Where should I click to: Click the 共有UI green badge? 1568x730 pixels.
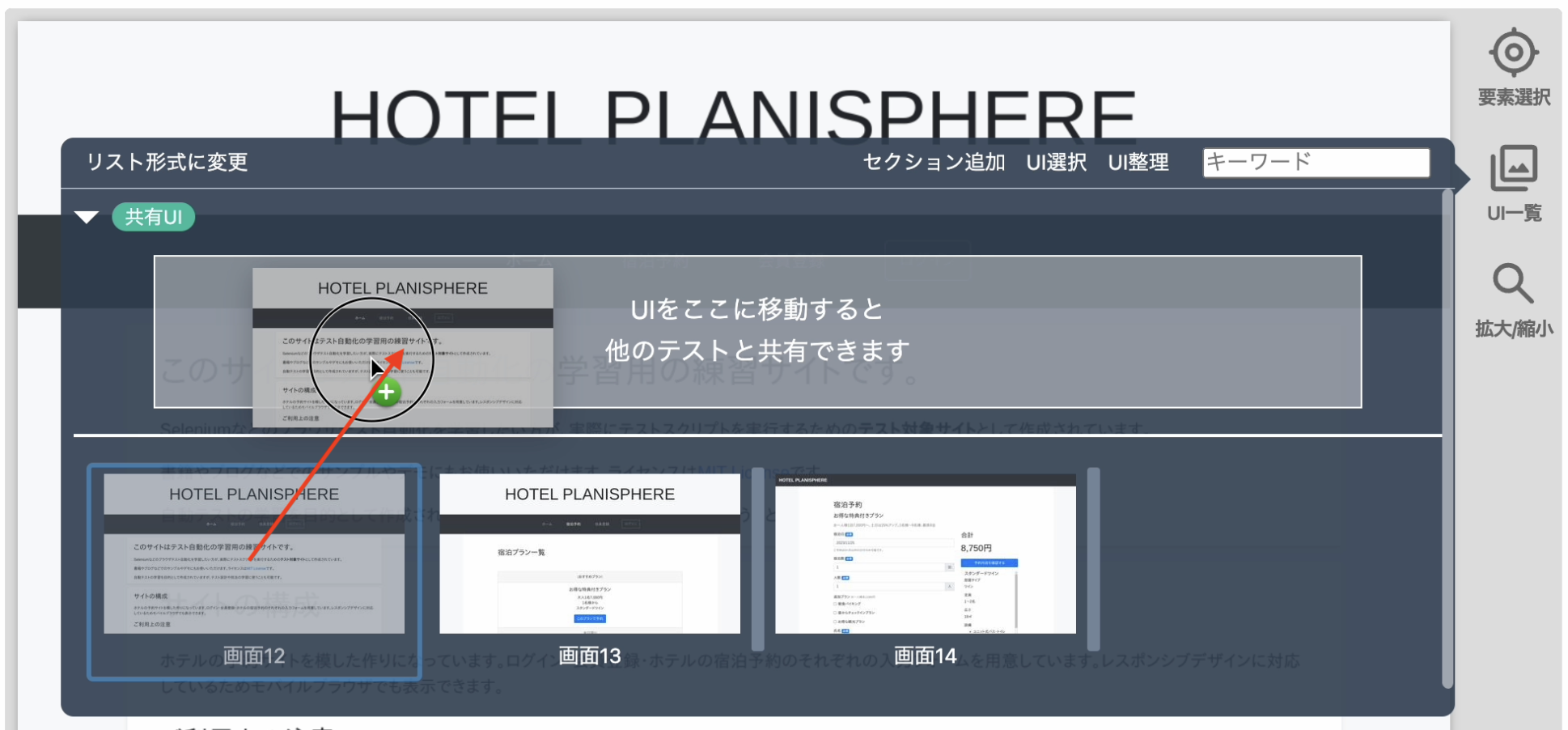pos(154,217)
